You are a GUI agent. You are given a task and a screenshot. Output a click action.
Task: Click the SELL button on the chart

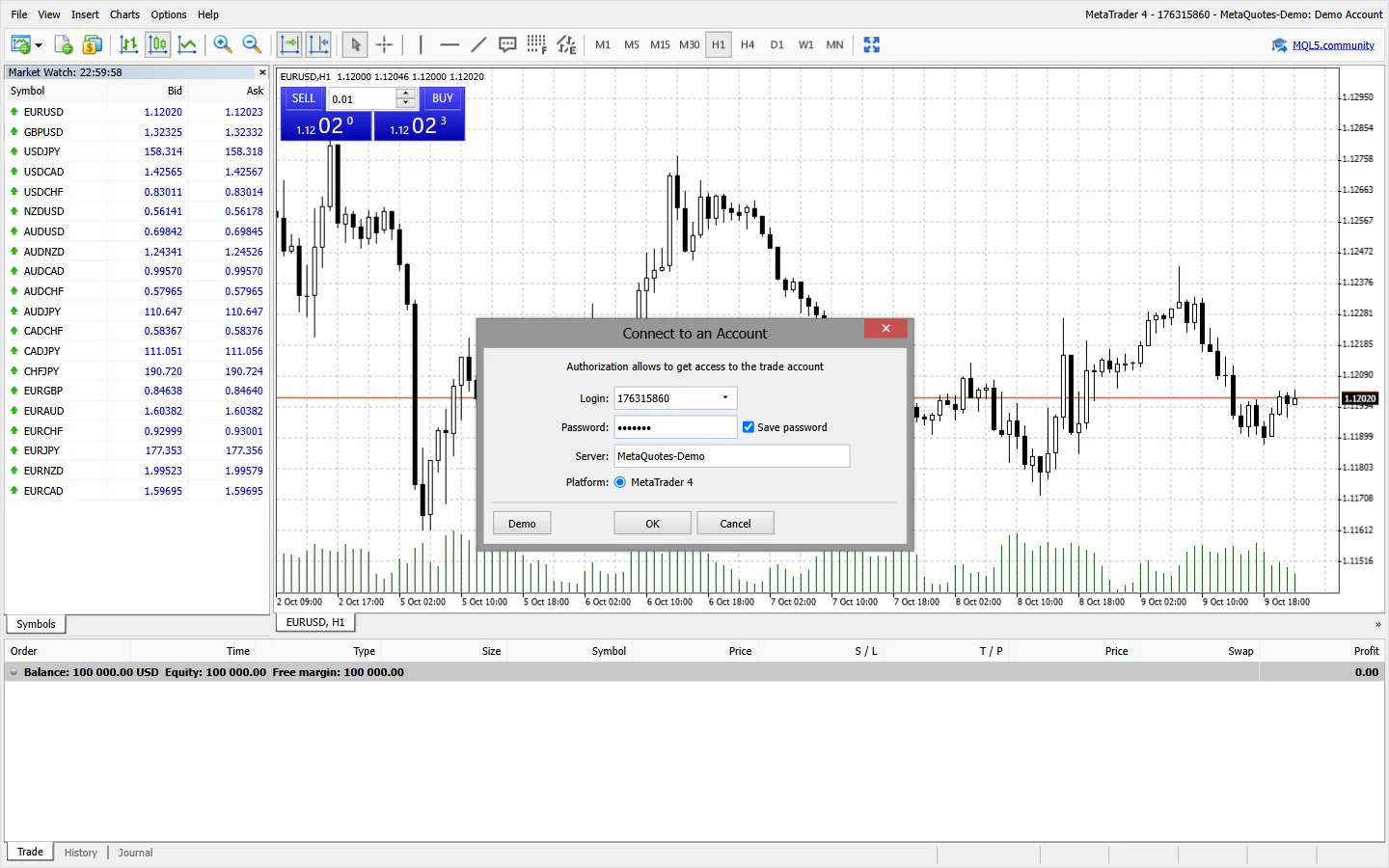click(x=304, y=98)
